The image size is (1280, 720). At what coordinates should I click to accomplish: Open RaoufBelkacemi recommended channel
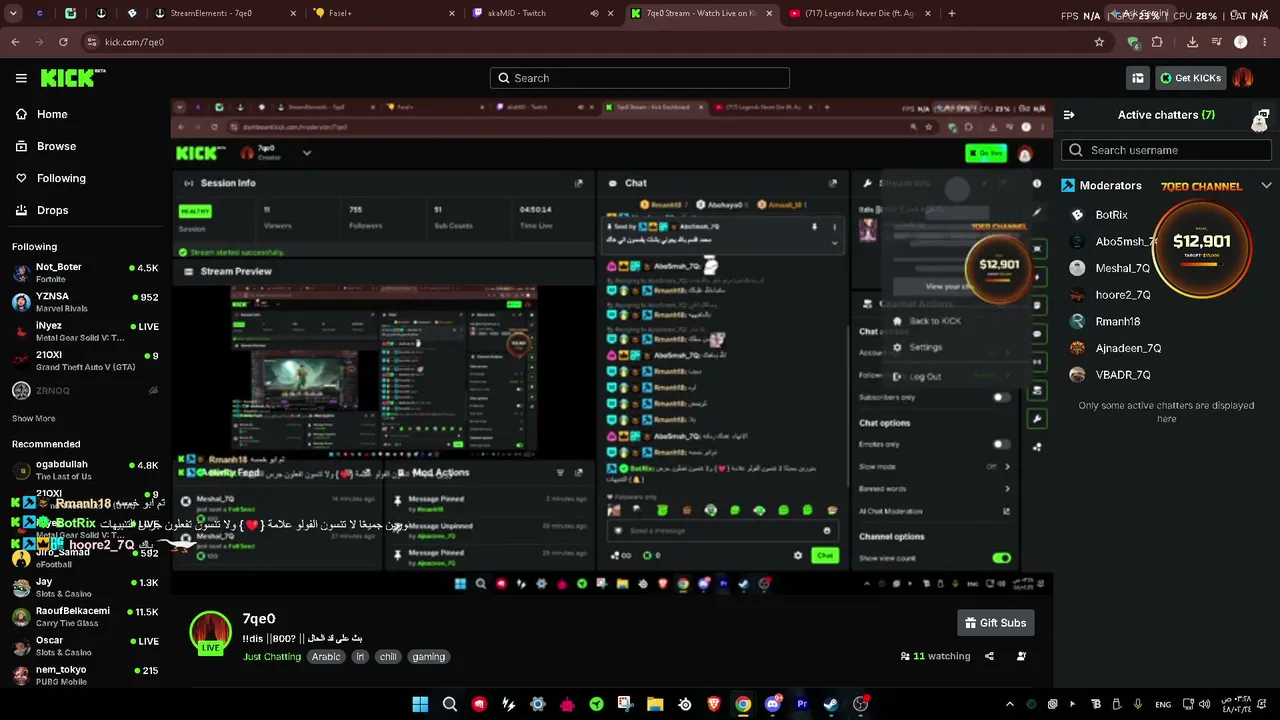pos(85,617)
